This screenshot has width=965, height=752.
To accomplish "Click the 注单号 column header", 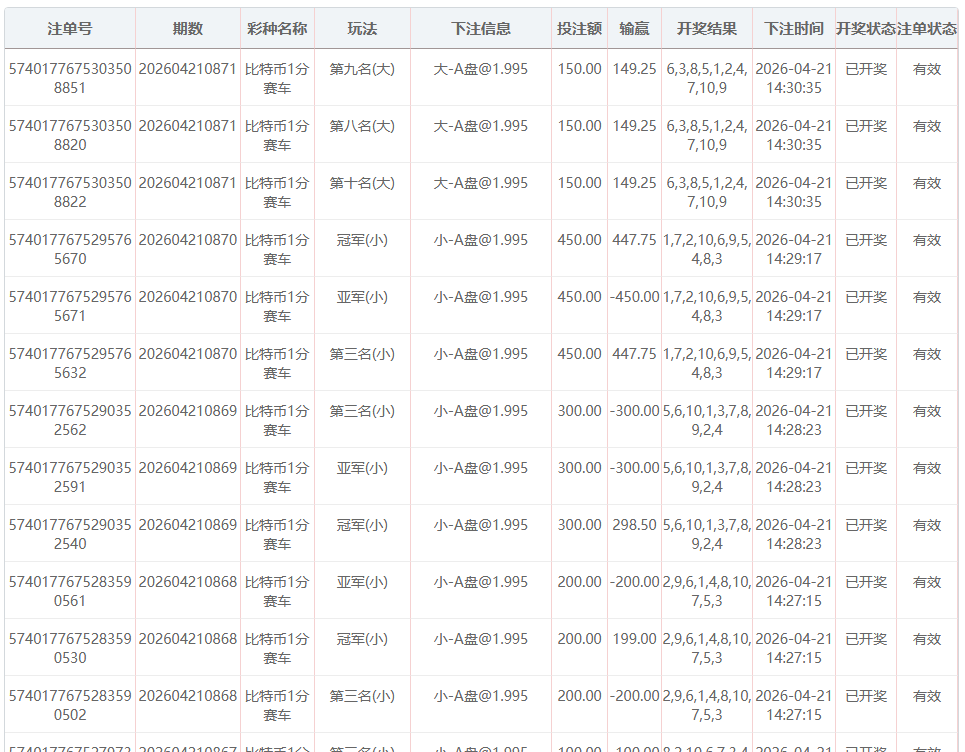I will 69,29.
